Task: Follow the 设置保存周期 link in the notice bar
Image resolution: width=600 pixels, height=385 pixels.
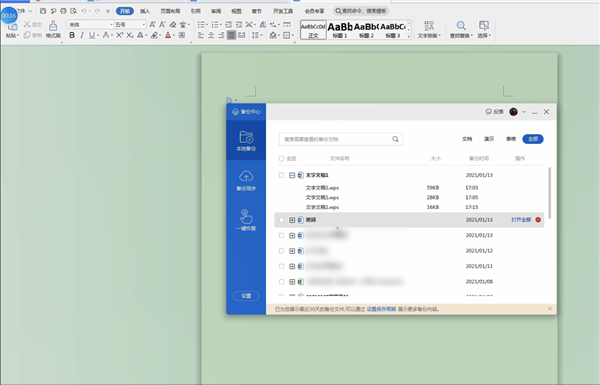Action: 381,309
